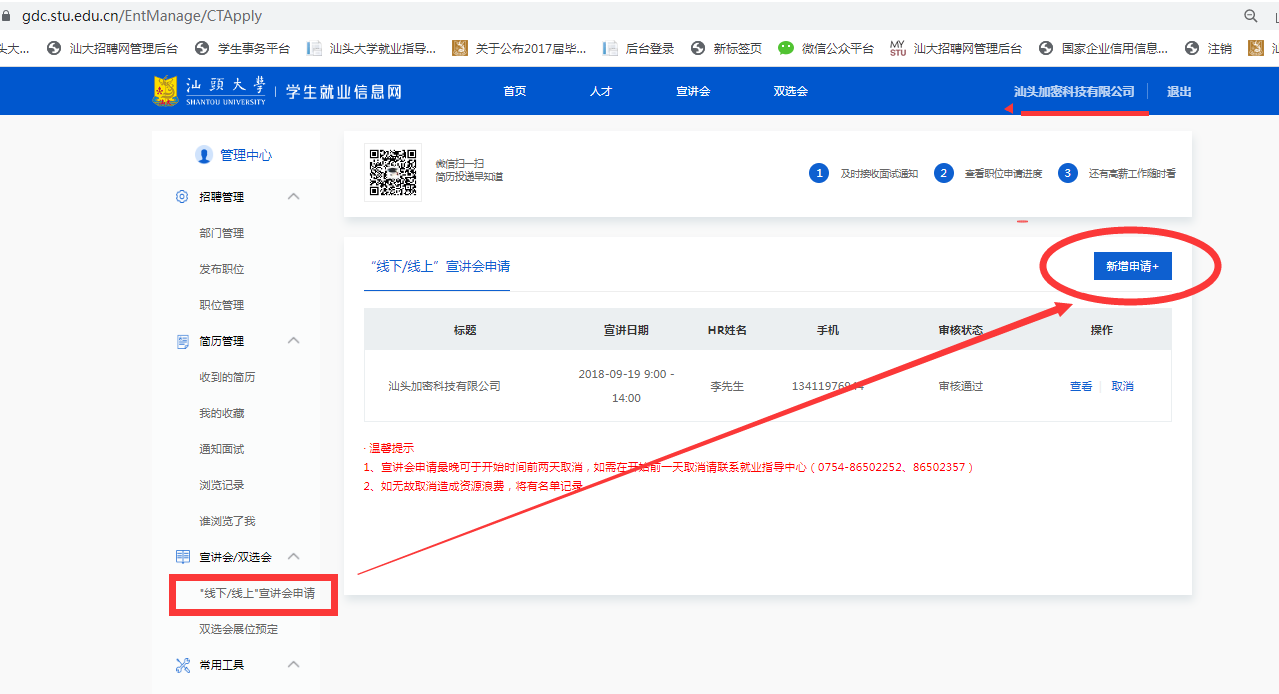Open the 学生事务平台 bookmark

(242, 48)
